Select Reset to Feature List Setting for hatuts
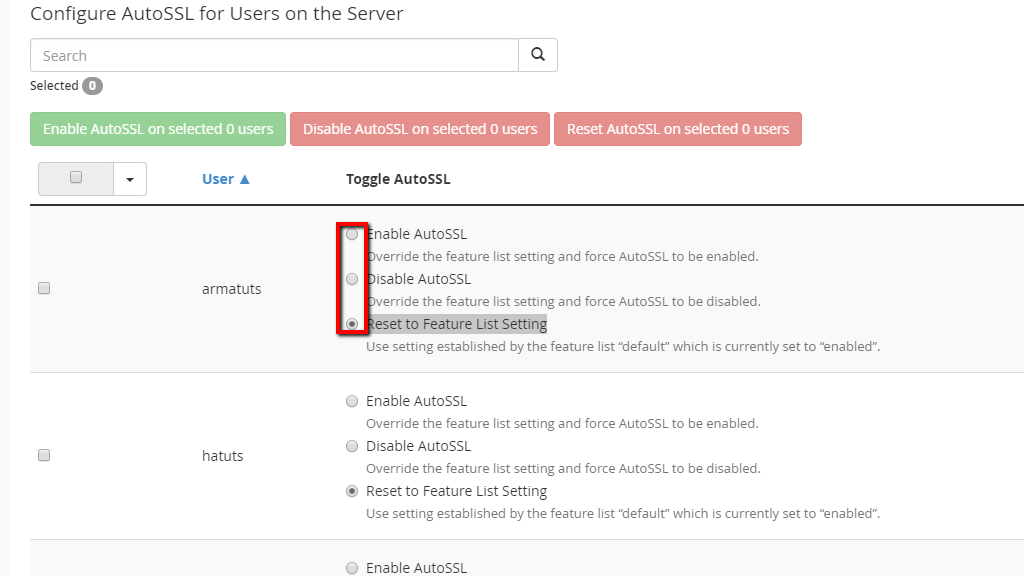 (352, 490)
